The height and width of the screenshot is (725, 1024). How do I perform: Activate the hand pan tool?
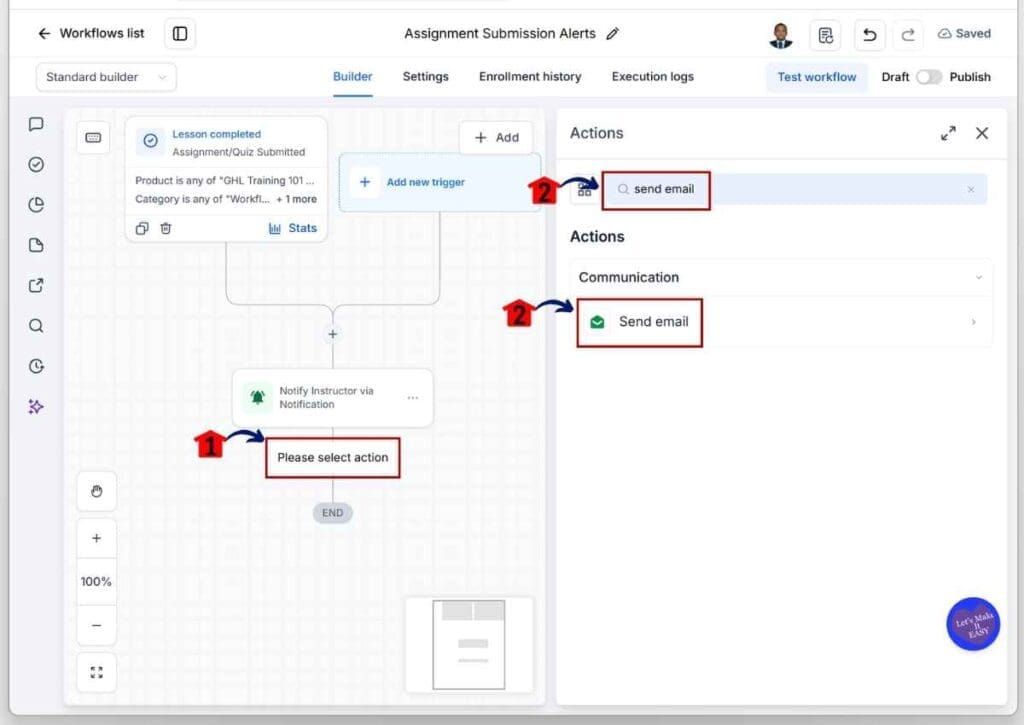point(97,491)
